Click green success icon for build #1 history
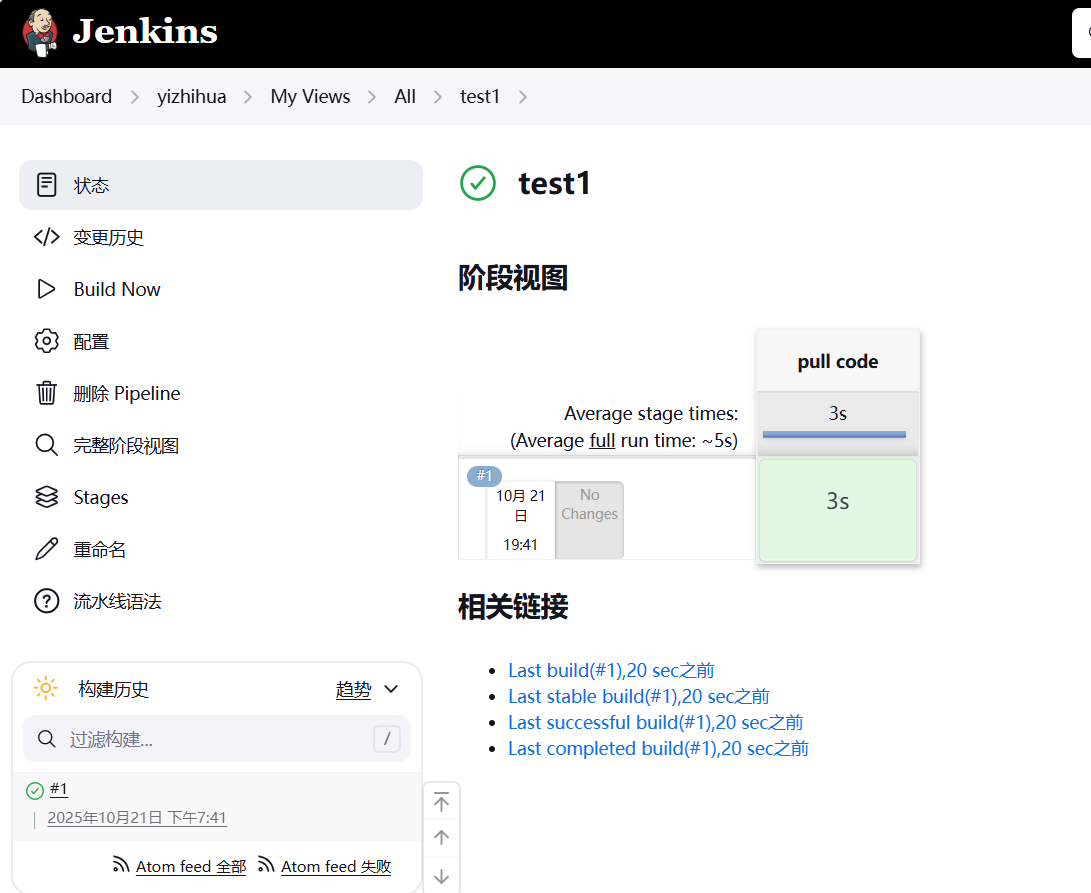Viewport: 1091px width, 893px height. tap(35, 791)
